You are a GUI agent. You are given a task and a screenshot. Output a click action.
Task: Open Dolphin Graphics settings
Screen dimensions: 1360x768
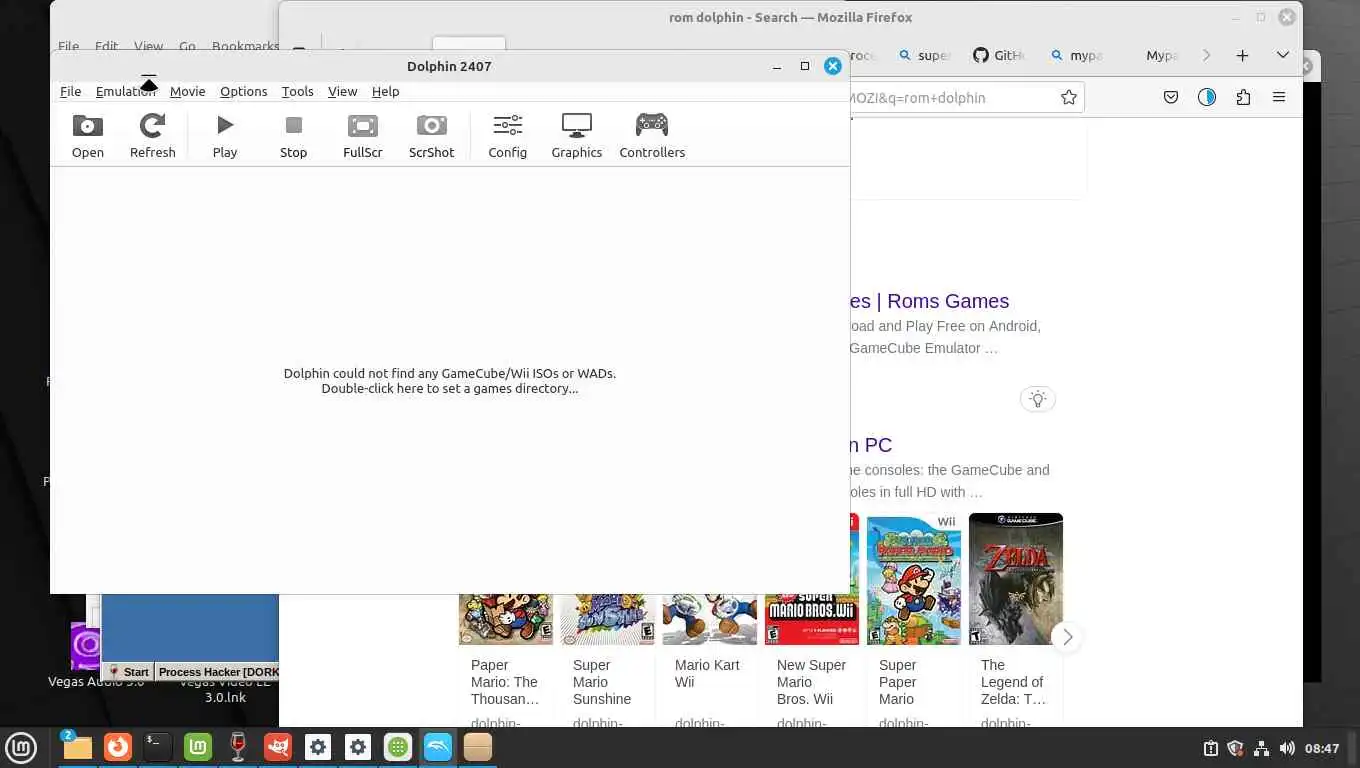click(x=576, y=136)
